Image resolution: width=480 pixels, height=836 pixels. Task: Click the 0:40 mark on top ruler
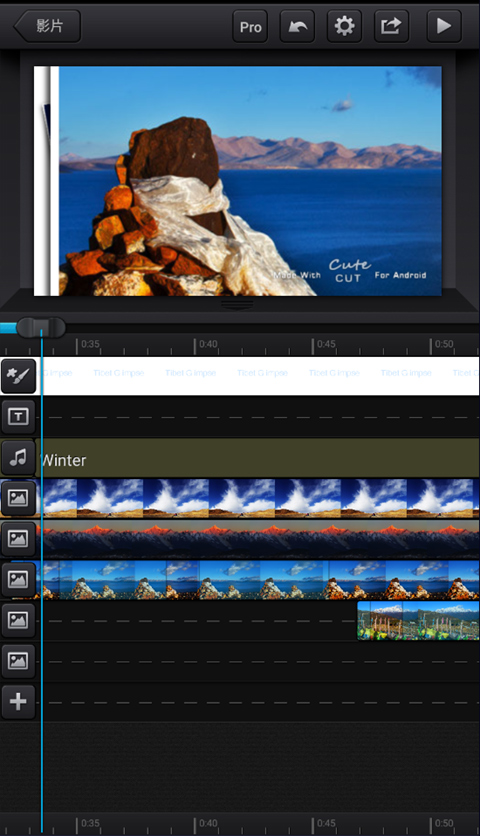(x=207, y=344)
